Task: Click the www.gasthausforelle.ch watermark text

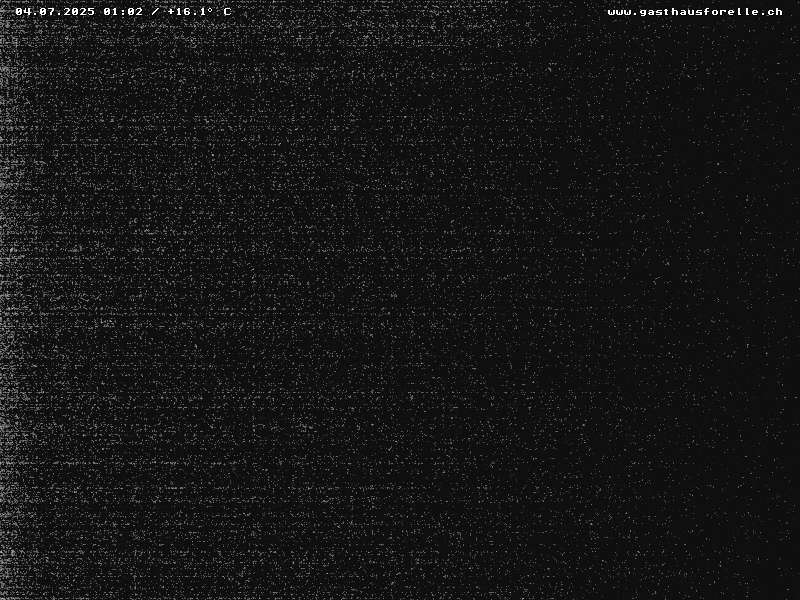Action: [695, 12]
